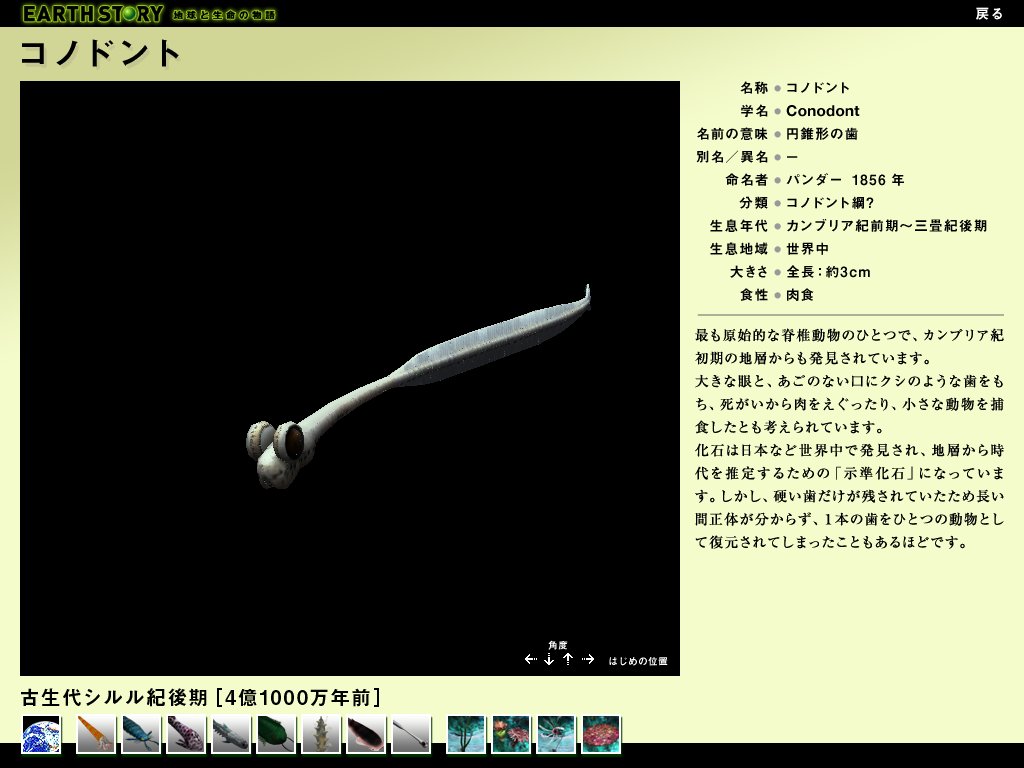The image size is (1024, 768).
Task: Select the spotted creature thumbnail
Action: [x=185, y=733]
